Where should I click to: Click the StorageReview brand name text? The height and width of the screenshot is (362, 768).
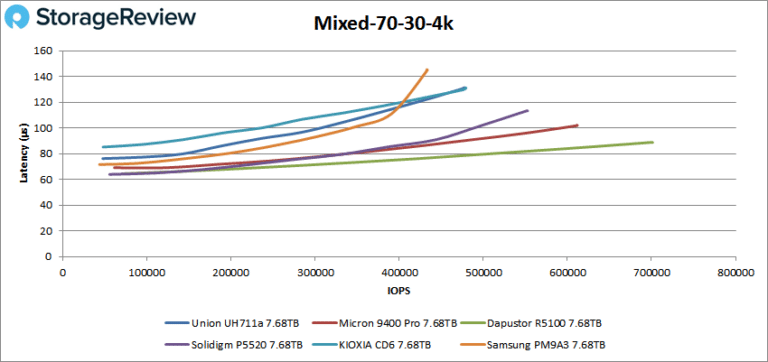(116, 17)
